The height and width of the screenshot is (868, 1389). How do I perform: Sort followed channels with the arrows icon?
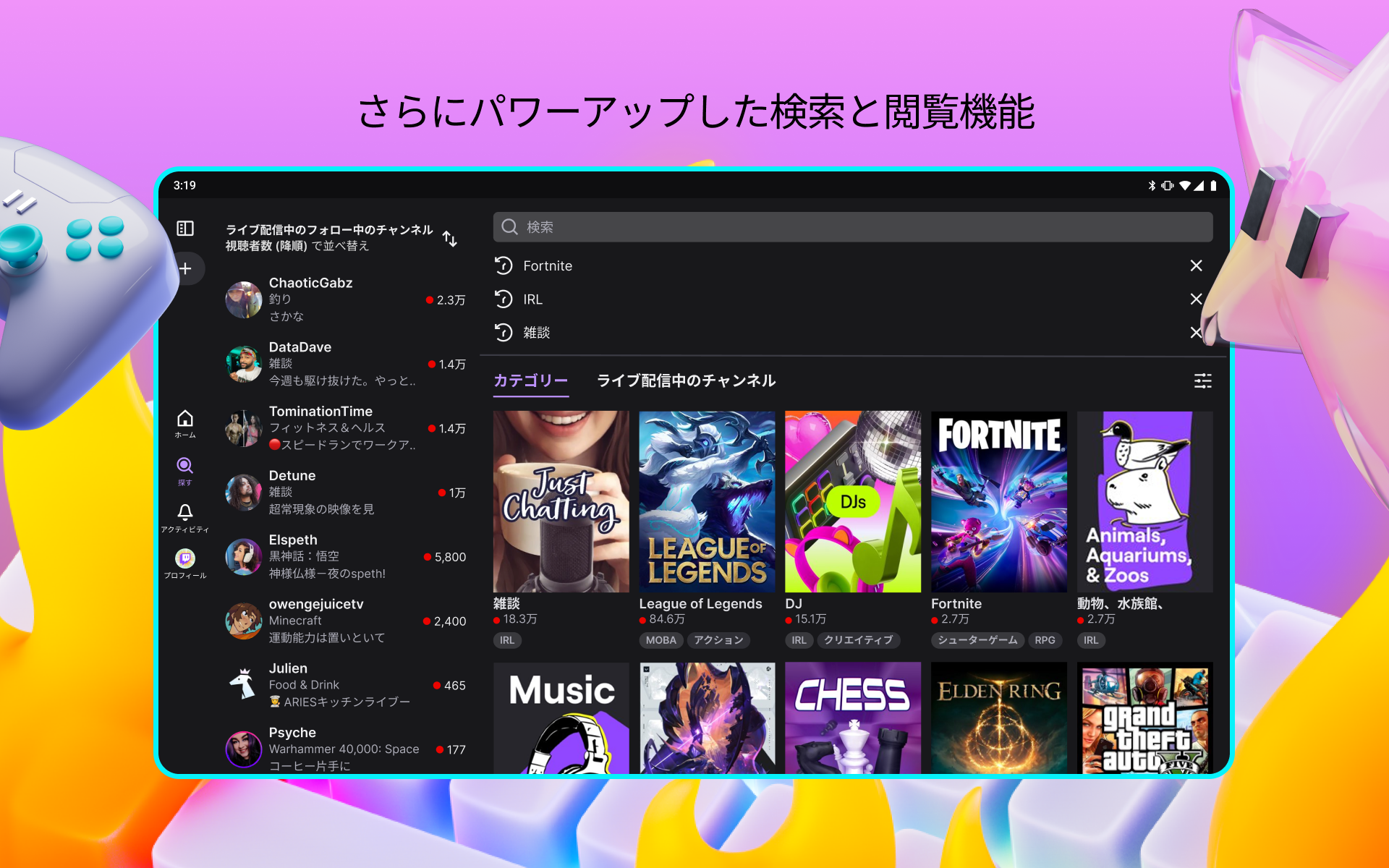[x=450, y=239]
